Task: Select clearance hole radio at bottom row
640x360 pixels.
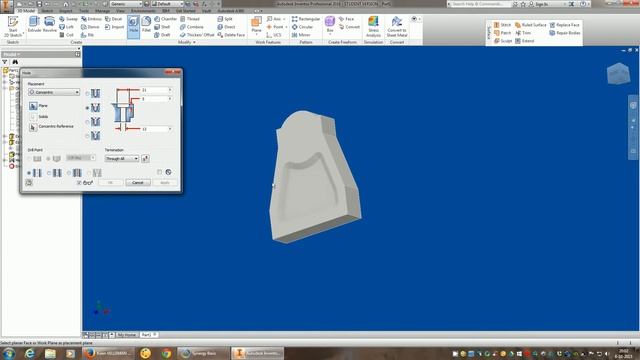Action: point(49,173)
